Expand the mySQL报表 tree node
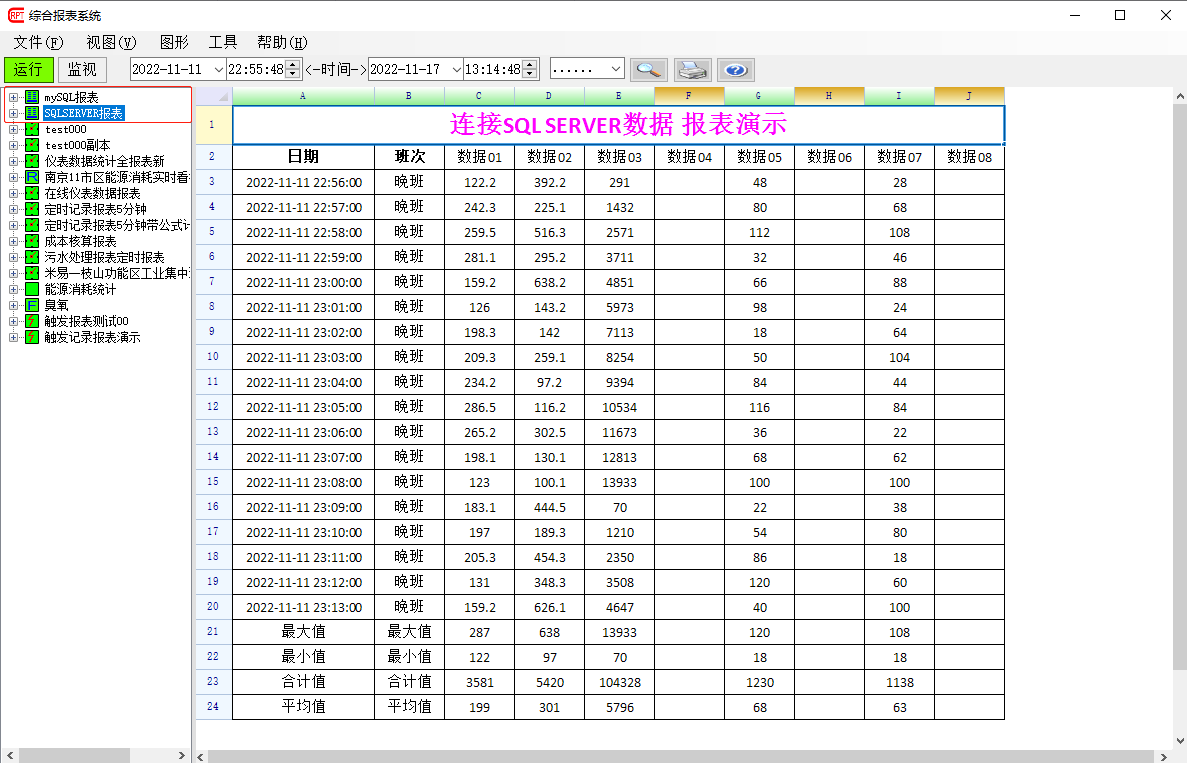1187x763 pixels. pos(14,97)
